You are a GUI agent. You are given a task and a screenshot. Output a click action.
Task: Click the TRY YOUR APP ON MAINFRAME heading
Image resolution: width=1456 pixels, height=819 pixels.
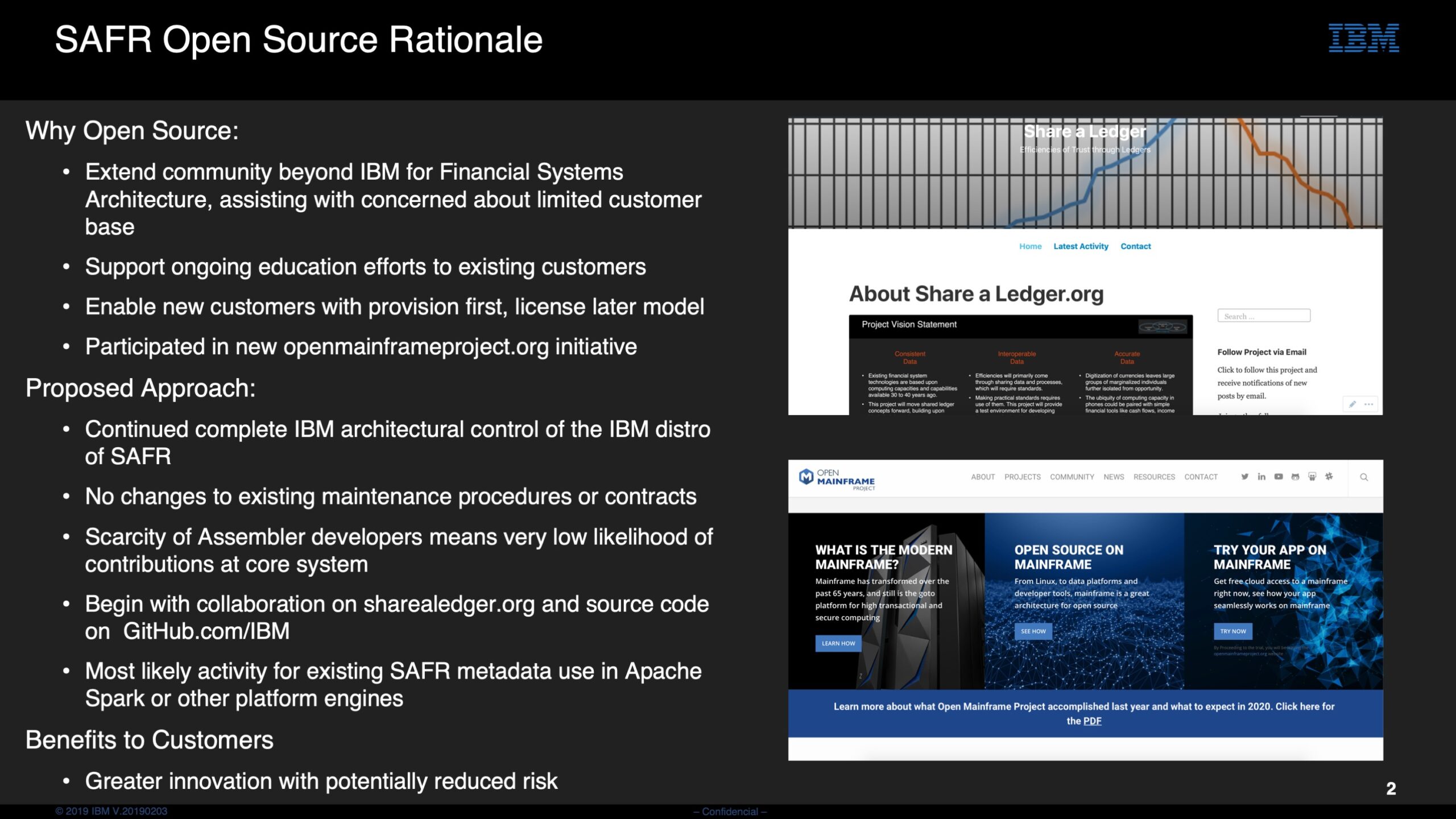coord(1269,557)
